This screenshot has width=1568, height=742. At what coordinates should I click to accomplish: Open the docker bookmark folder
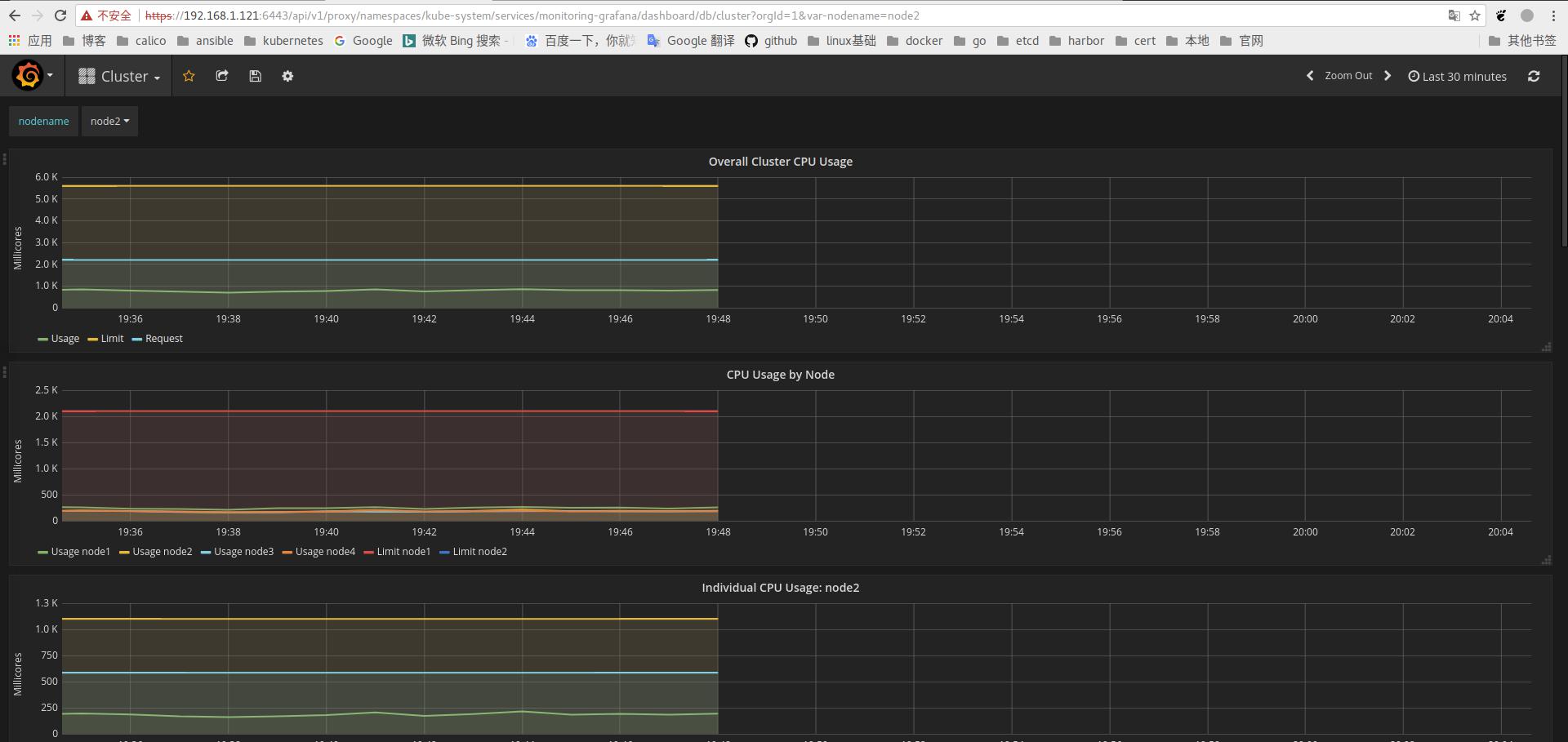click(x=915, y=41)
